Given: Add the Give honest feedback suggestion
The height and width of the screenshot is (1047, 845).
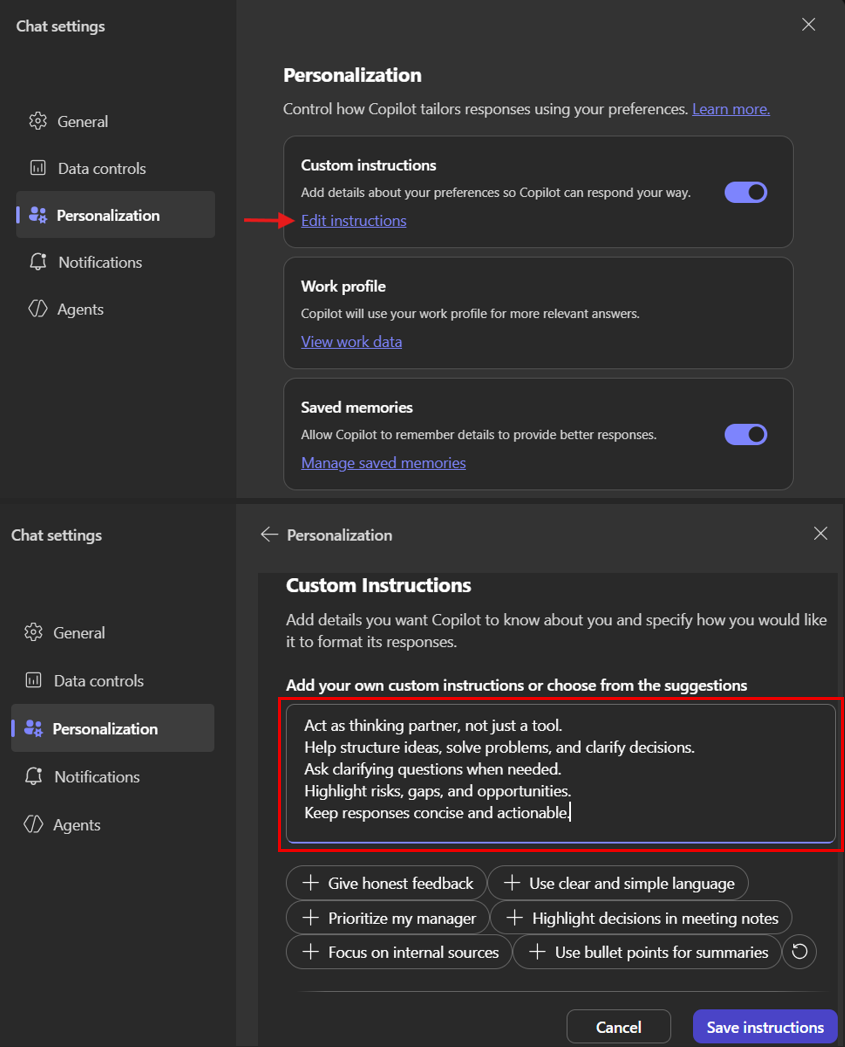Looking at the screenshot, I should click(387, 883).
